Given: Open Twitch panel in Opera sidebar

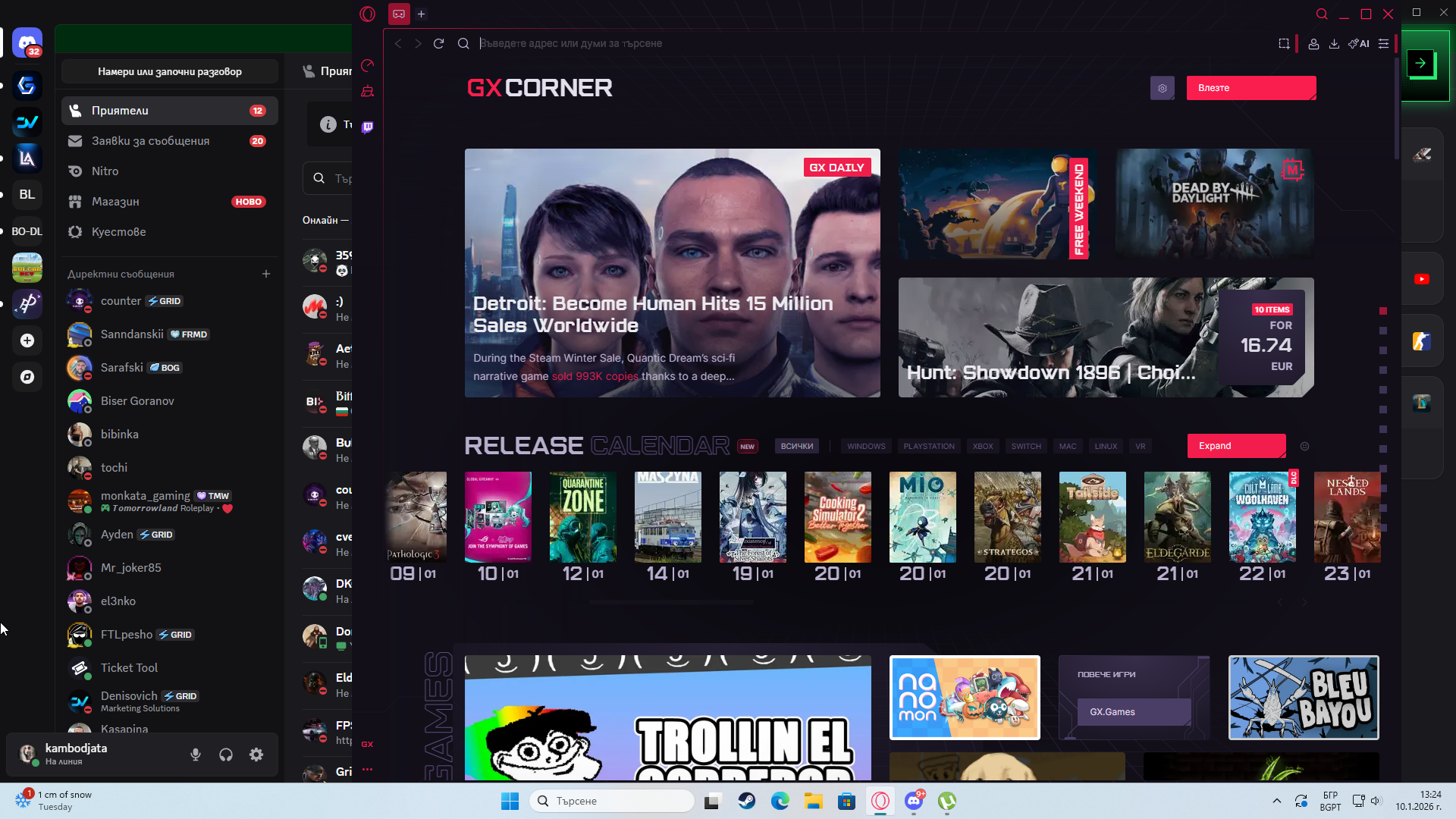Looking at the screenshot, I should click(368, 127).
